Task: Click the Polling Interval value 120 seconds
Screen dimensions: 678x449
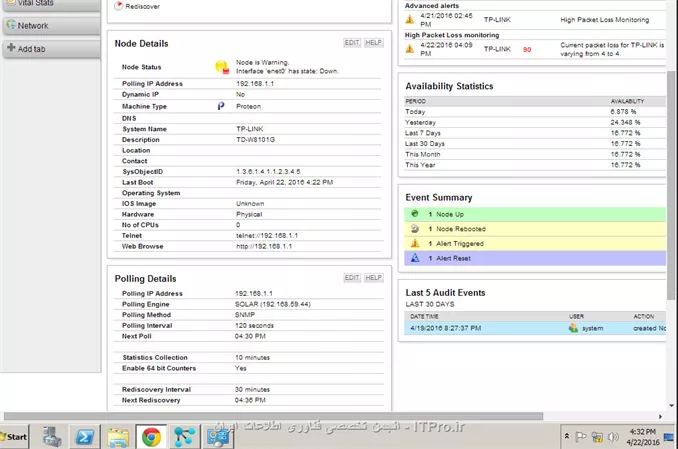Action: coord(254,325)
